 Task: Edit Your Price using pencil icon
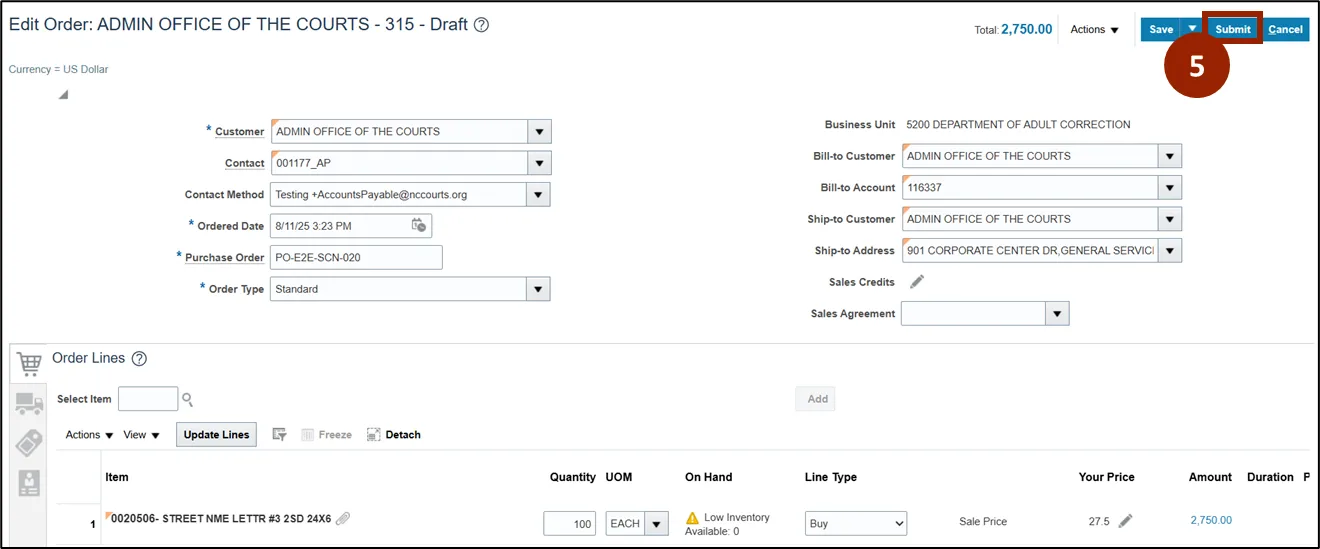point(1126,521)
